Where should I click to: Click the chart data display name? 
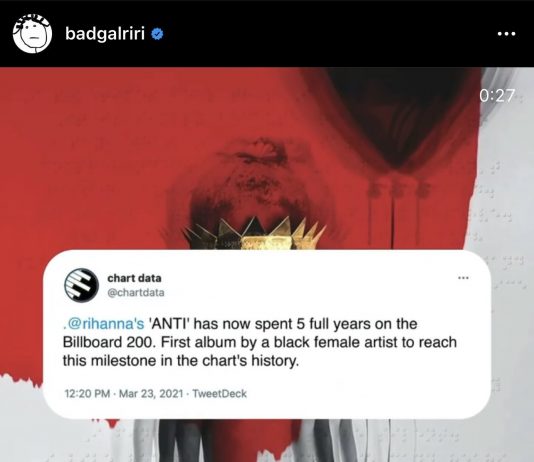134,278
